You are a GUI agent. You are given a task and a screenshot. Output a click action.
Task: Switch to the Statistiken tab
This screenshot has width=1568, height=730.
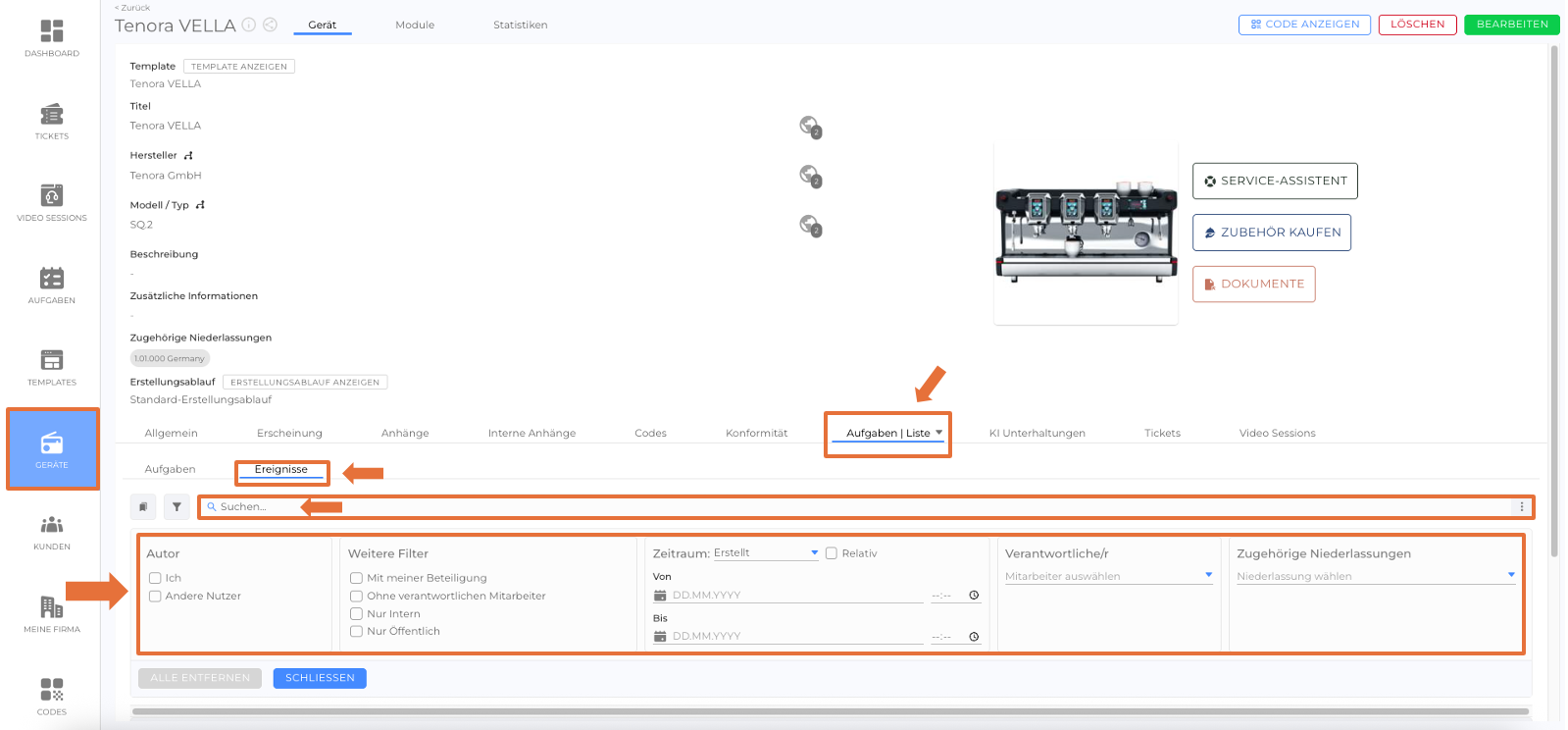(x=520, y=26)
